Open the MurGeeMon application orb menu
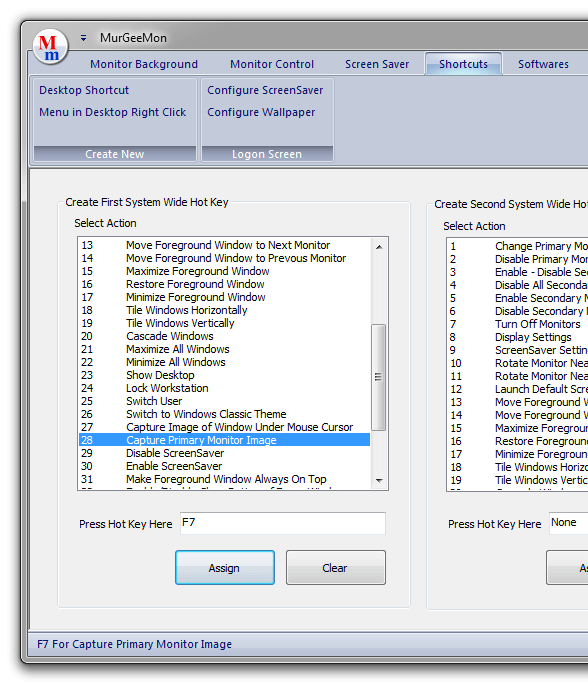 pos(50,47)
